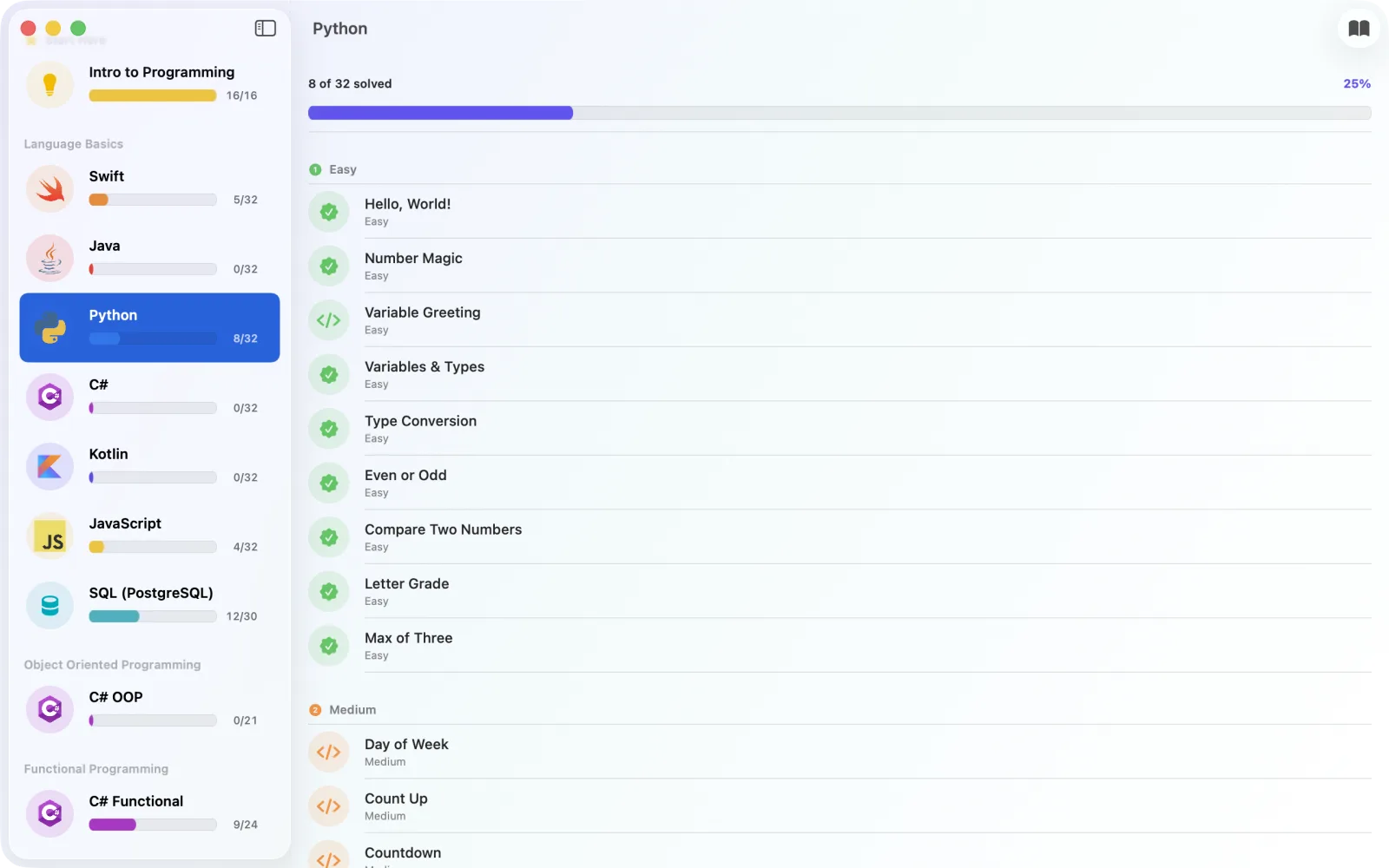This screenshot has width=1389, height=868.
Task: Click the C# Functional logo icon
Action: pyautogui.click(x=49, y=813)
